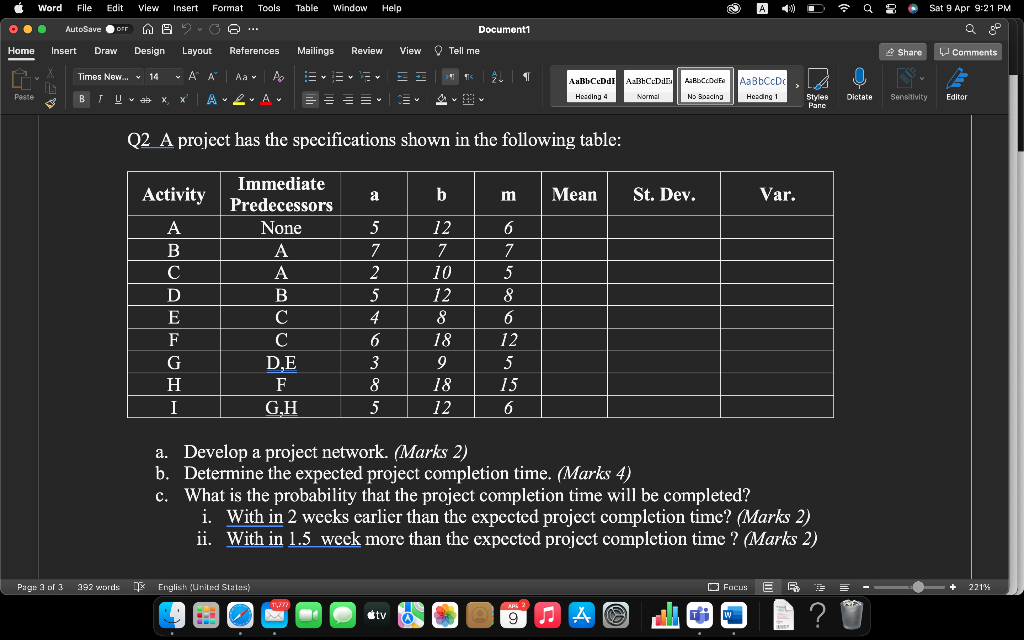This screenshot has height=640, width=1024.
Task: Apply yellow text highlight color
Action: point(239,99)
